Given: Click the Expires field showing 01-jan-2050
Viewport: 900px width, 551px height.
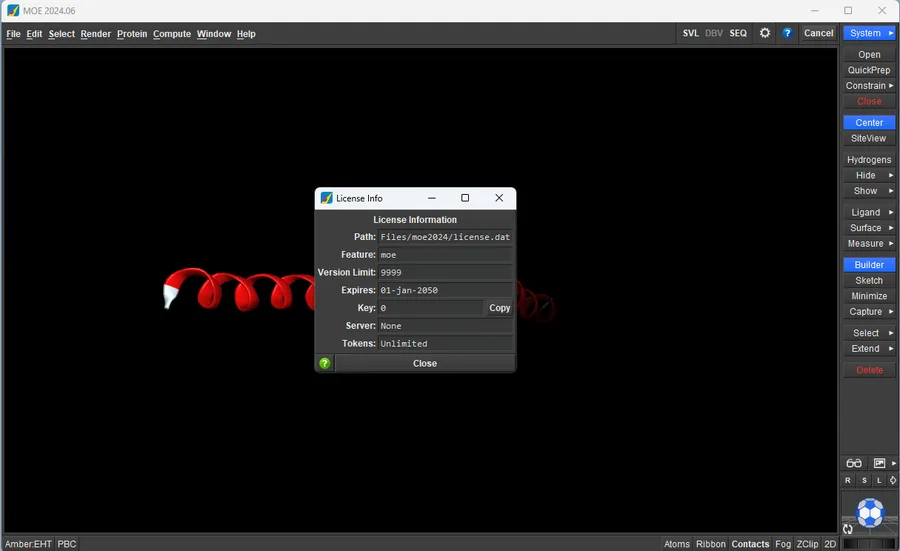Looking at the screenshot, I should point(445,290).
